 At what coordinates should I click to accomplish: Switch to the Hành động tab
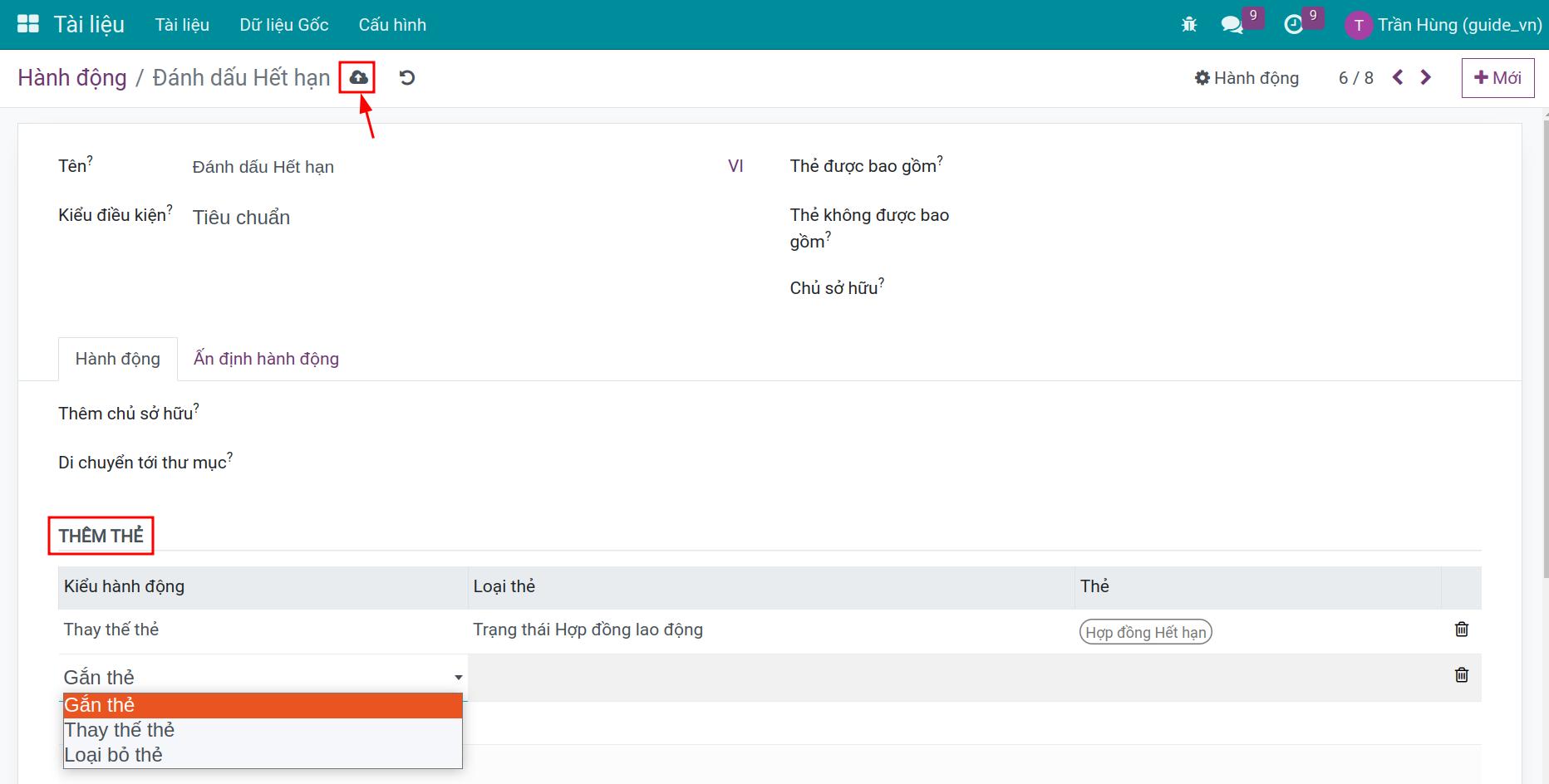coord(118,359)
